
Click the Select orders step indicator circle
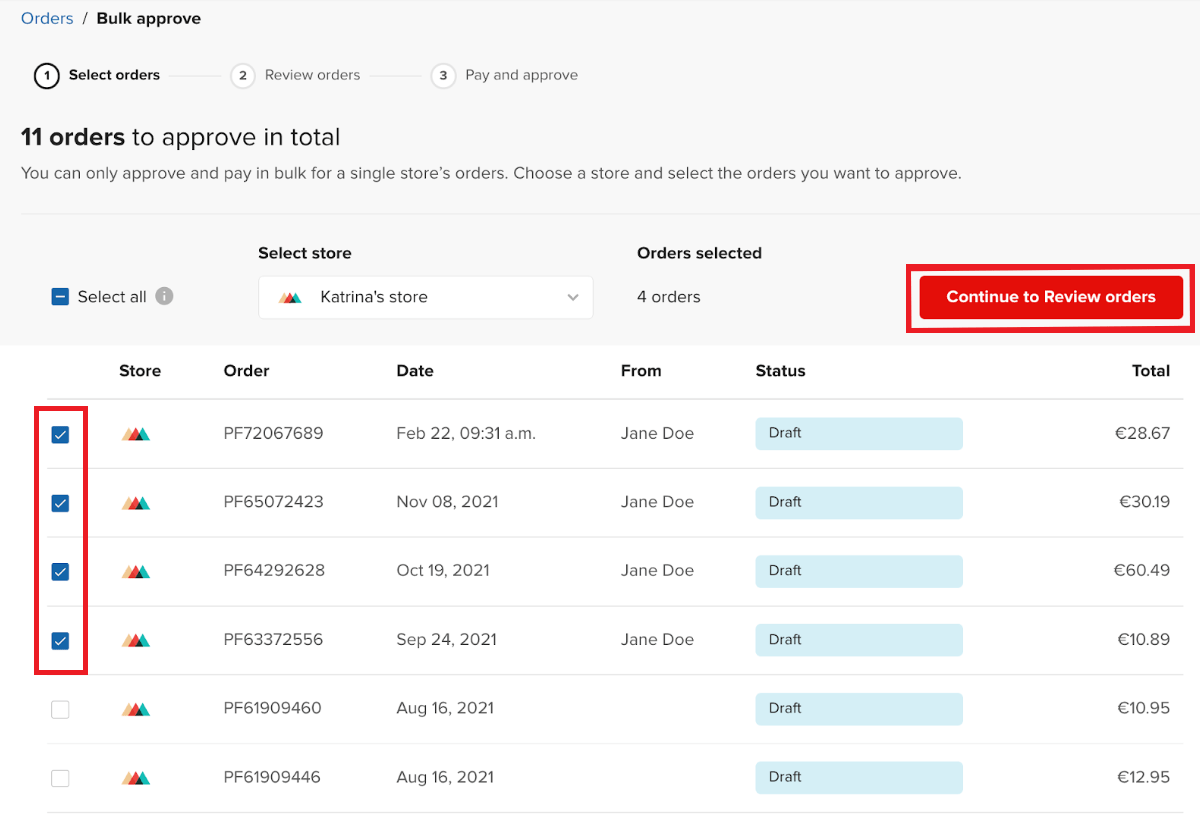coord(46,75)
